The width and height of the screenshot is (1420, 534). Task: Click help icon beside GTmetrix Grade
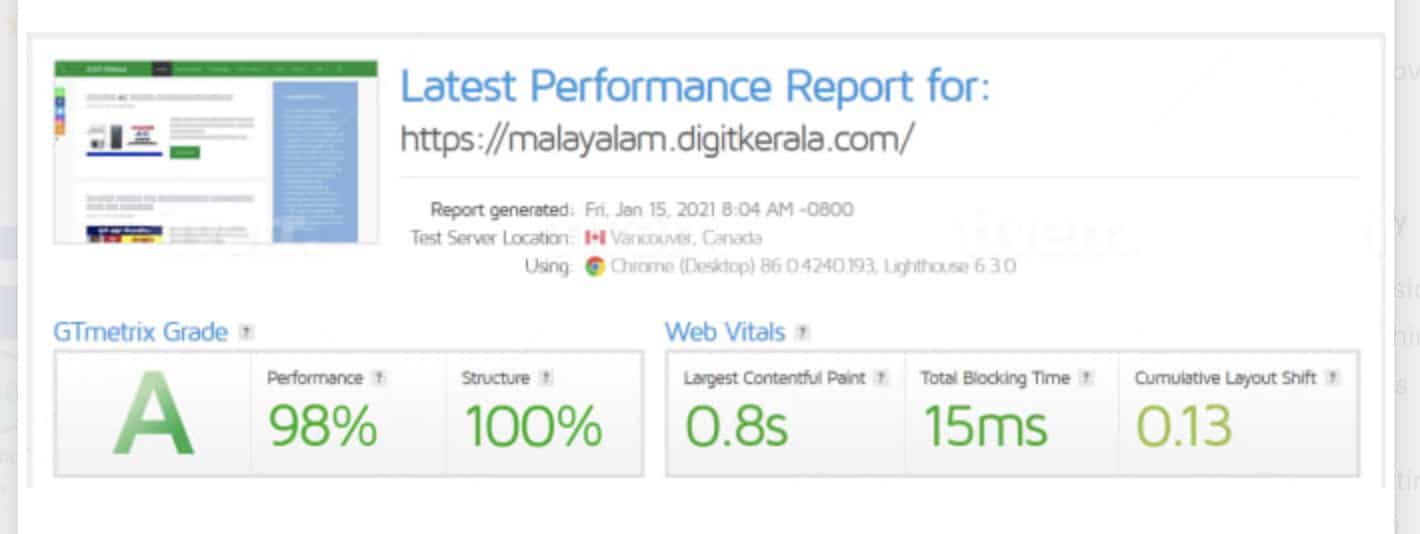coord(246,333)
